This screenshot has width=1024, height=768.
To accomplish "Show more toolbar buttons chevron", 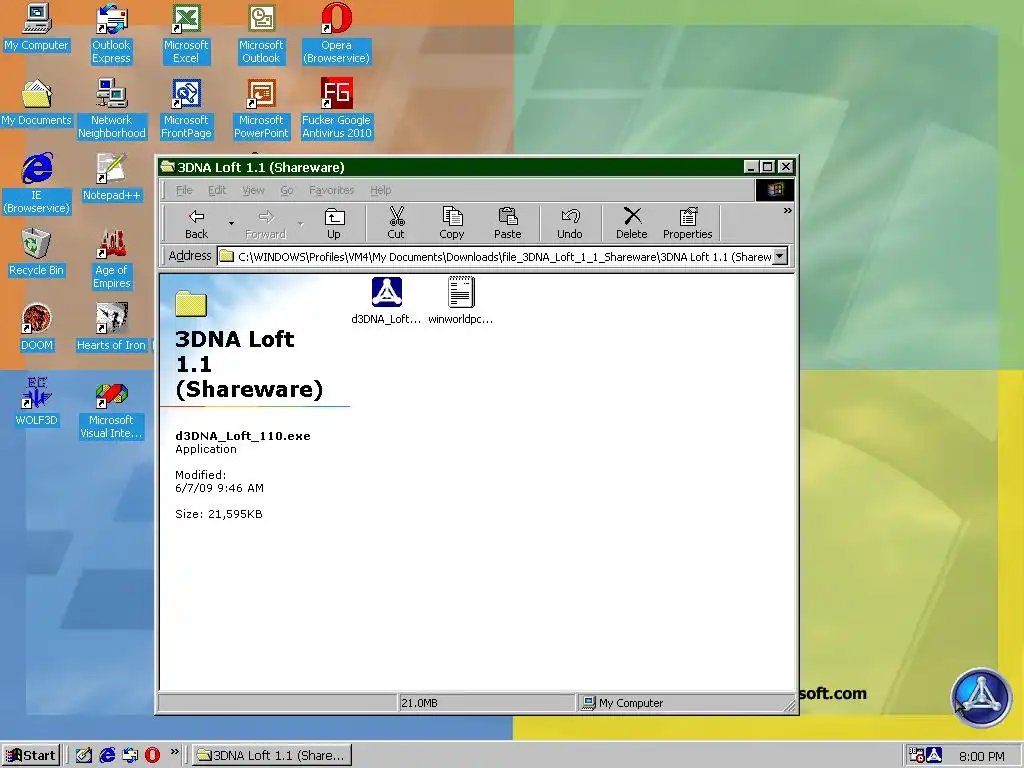I will [x=787, y=210].
